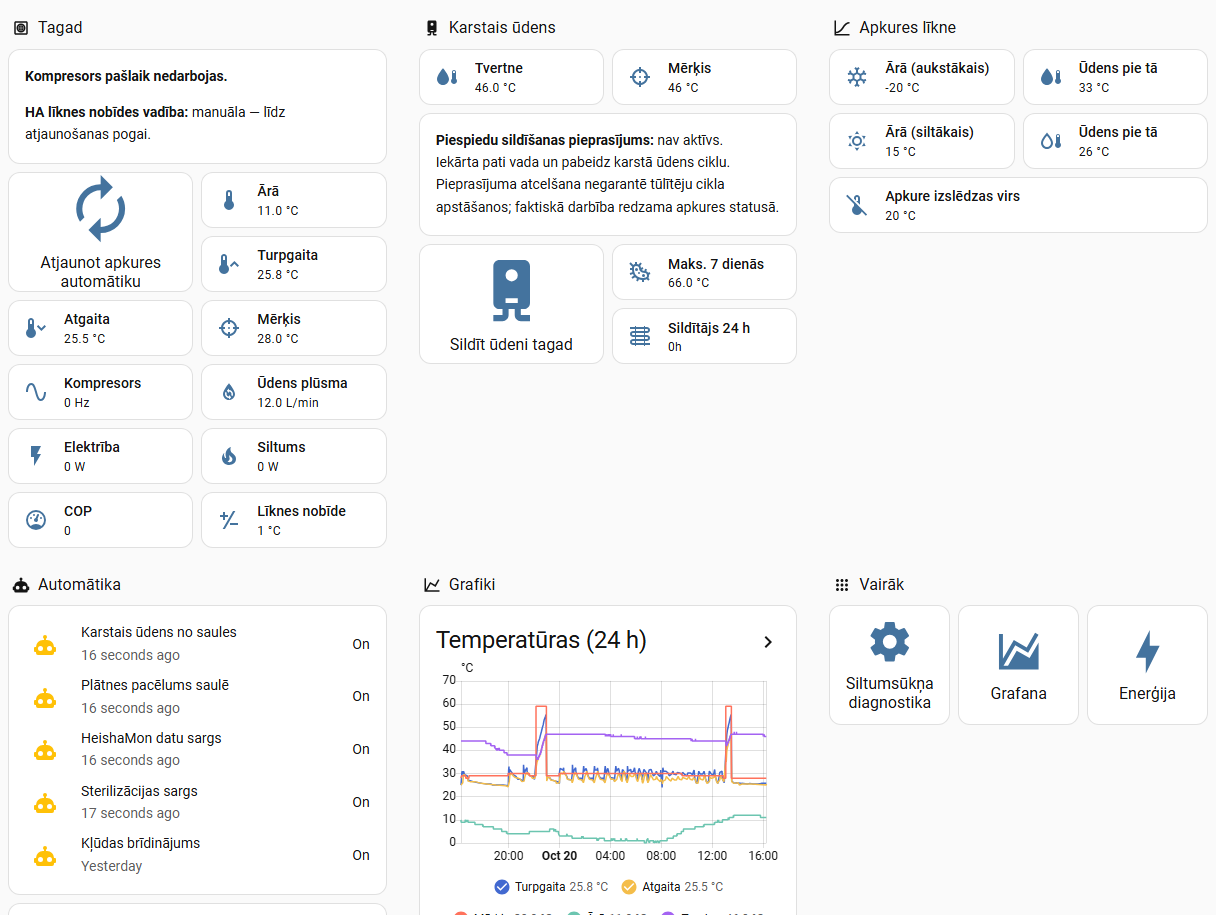Select the Līknes nobīde plus-minus icon

coord(229,520)
